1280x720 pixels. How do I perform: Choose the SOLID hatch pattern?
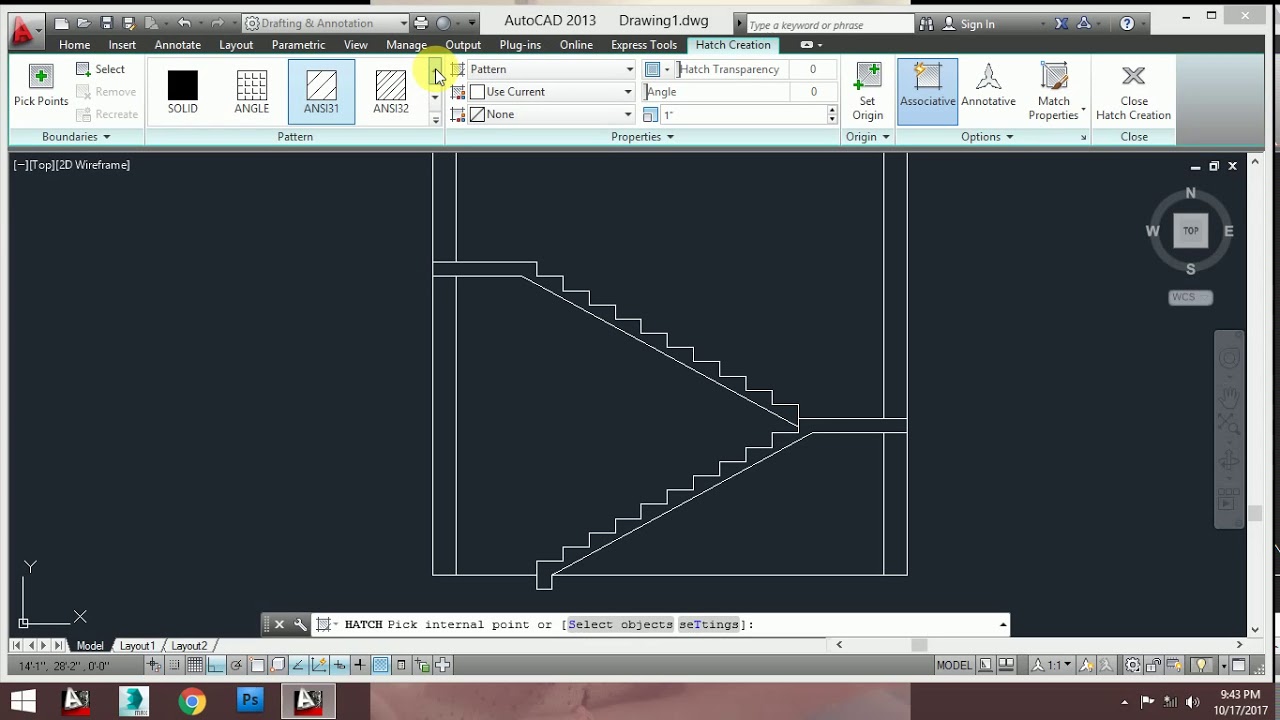182,91
